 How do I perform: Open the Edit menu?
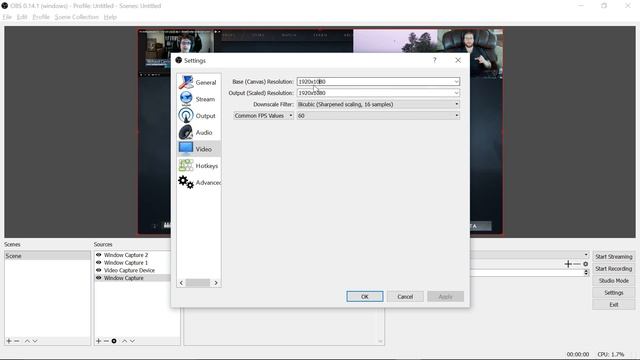22,17
